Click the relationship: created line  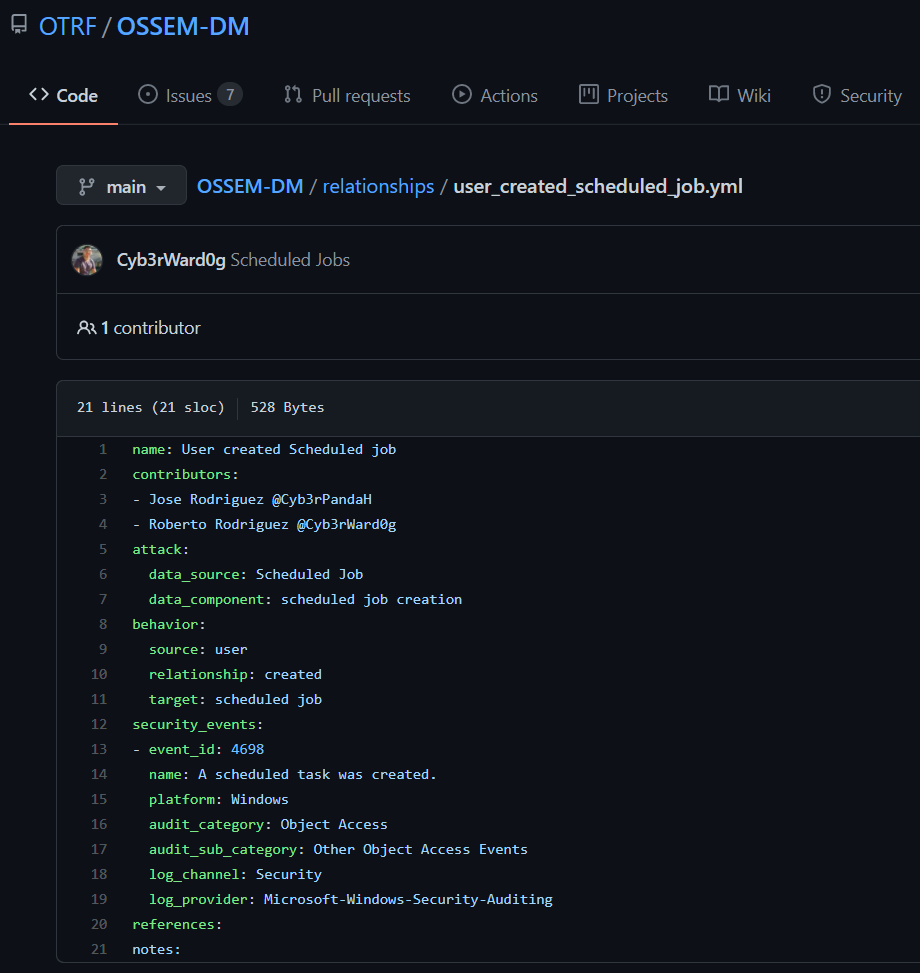point(235,675)
